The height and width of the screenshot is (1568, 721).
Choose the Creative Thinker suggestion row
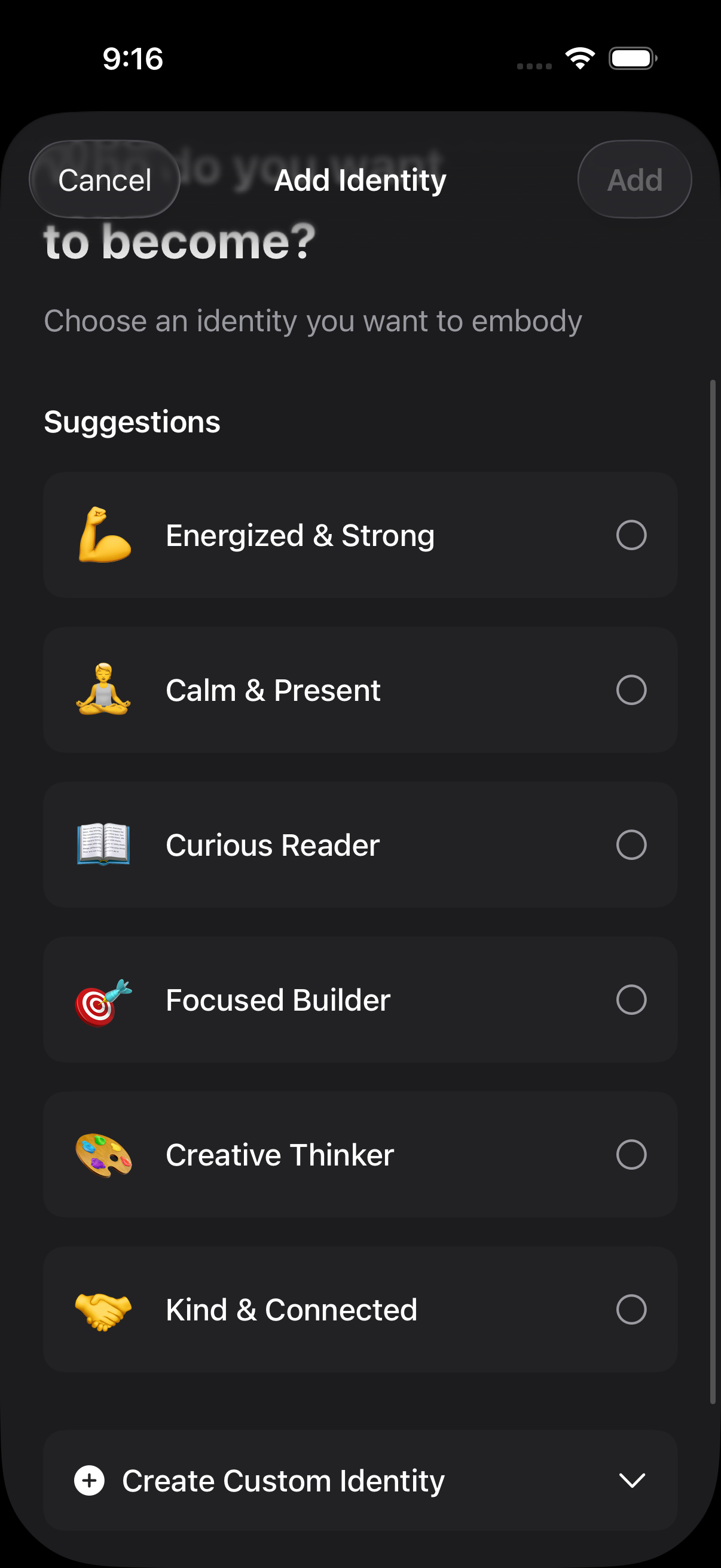(x=360, y=1155)
